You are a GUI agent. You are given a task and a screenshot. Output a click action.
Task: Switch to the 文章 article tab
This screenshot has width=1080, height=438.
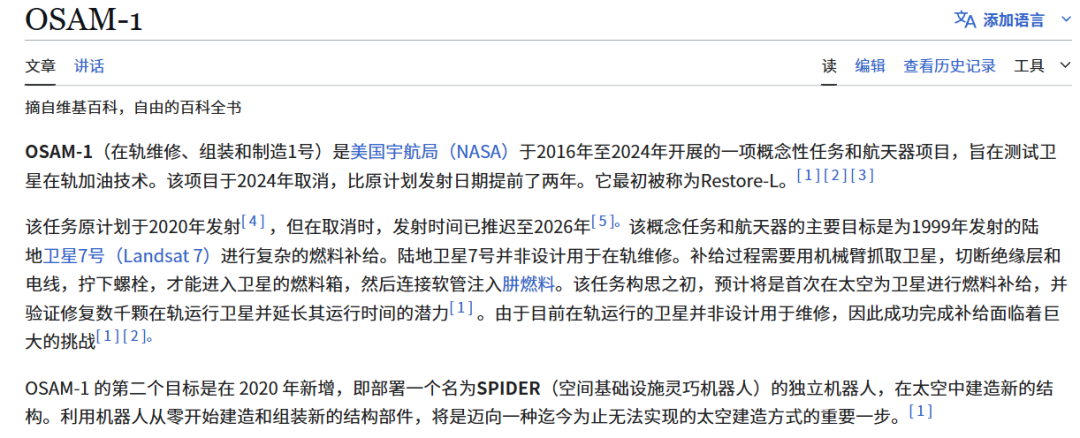click(41, 66)
